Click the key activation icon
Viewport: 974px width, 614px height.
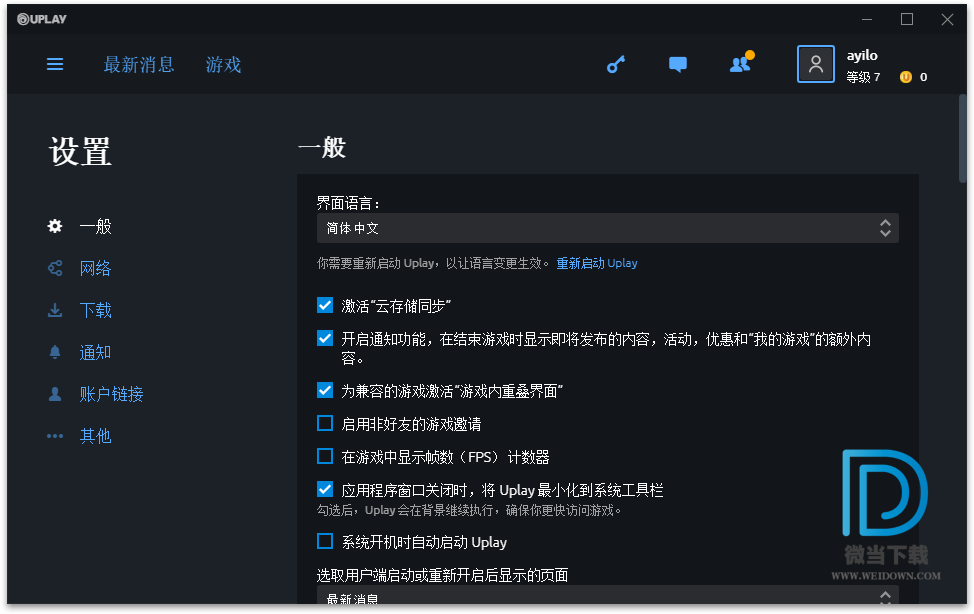pos(616,64)
